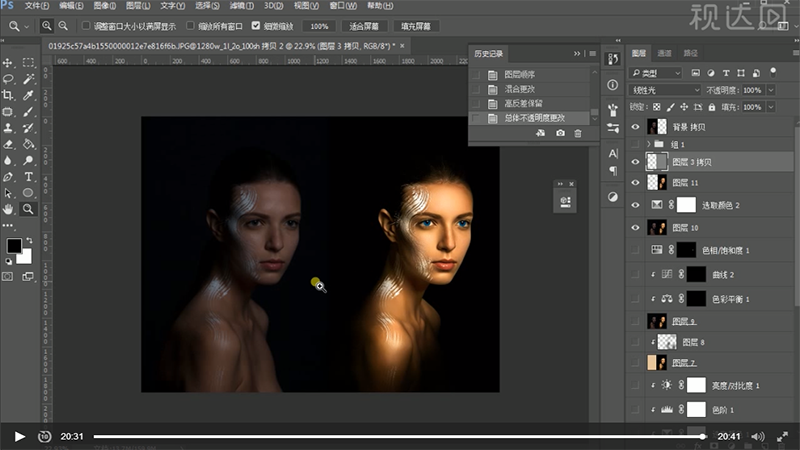This screenshot has height=450, width=800.
Task: Click the foreground color swatch
Action: pos(14,245)
